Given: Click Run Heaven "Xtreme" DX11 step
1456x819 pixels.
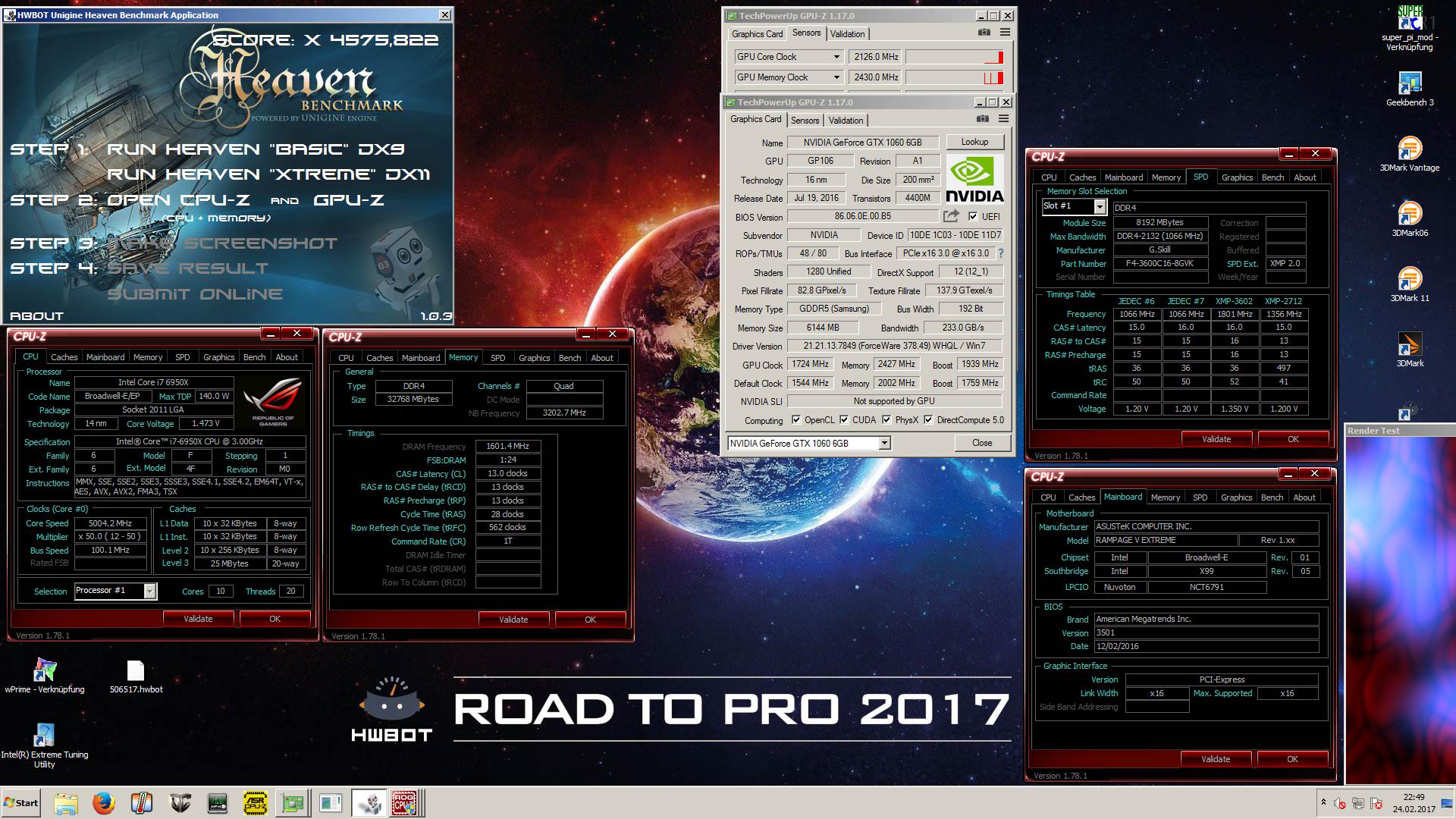Looking at the screenshot, I should coord(268,174).
